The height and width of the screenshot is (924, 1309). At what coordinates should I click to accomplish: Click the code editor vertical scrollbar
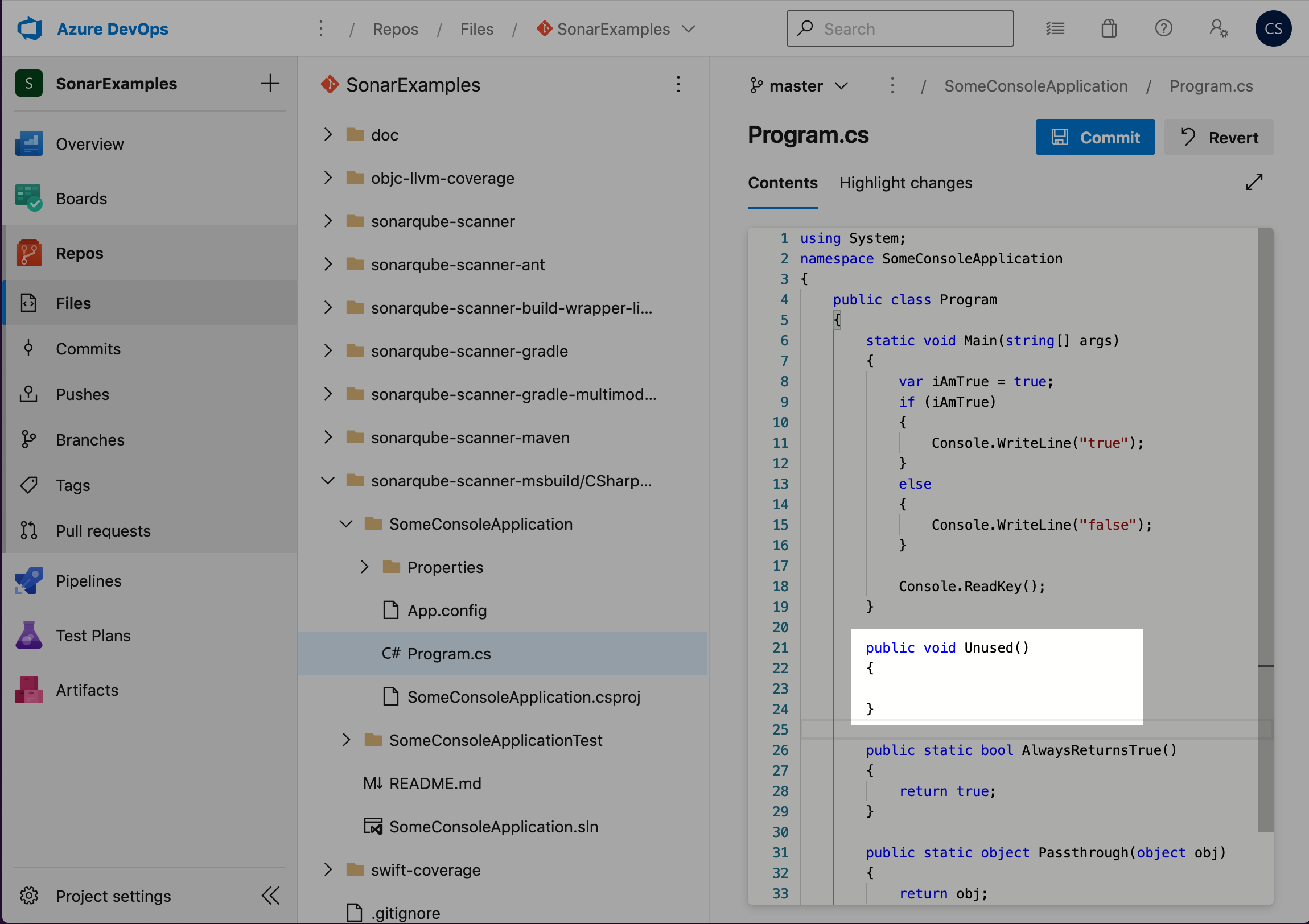coord(1265,530)
